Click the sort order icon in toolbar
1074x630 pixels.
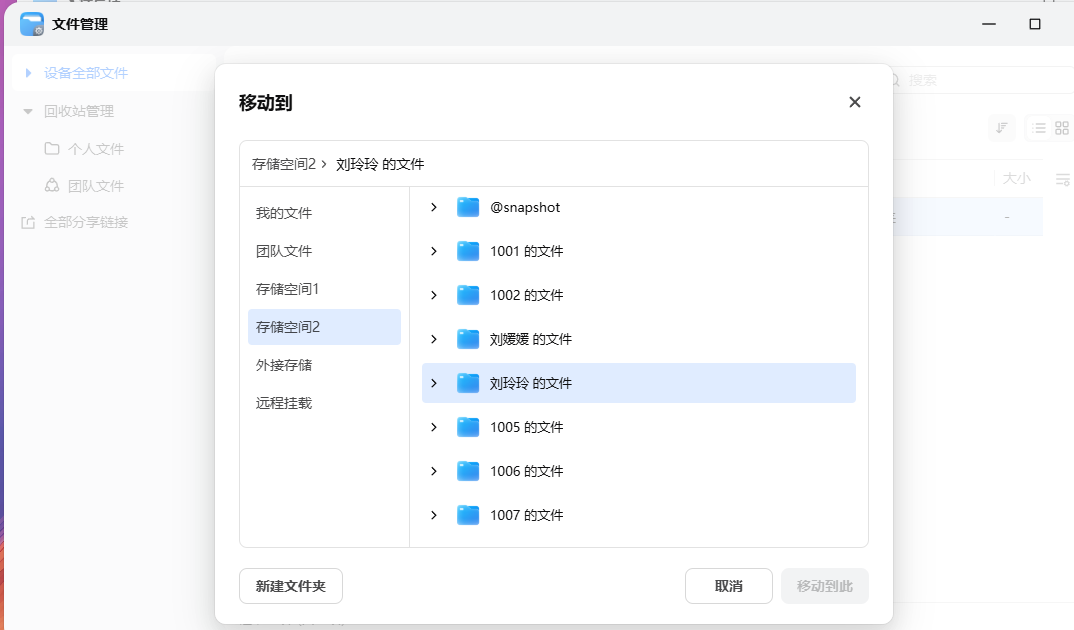coord(1001,127)
